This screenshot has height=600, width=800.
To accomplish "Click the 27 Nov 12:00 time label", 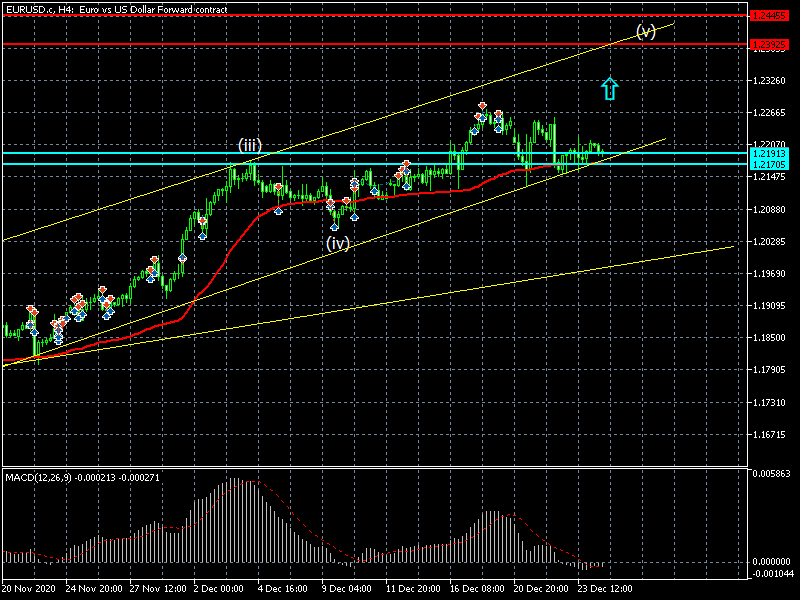I will pyautogui.click(x=156, y=589).
